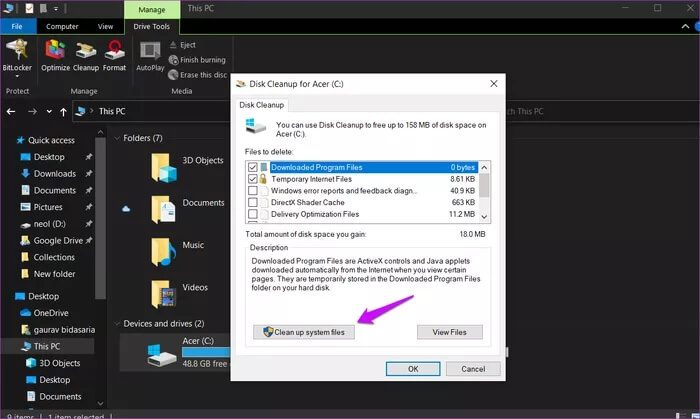Select the Format drive icon

click(x=114, y=55)
